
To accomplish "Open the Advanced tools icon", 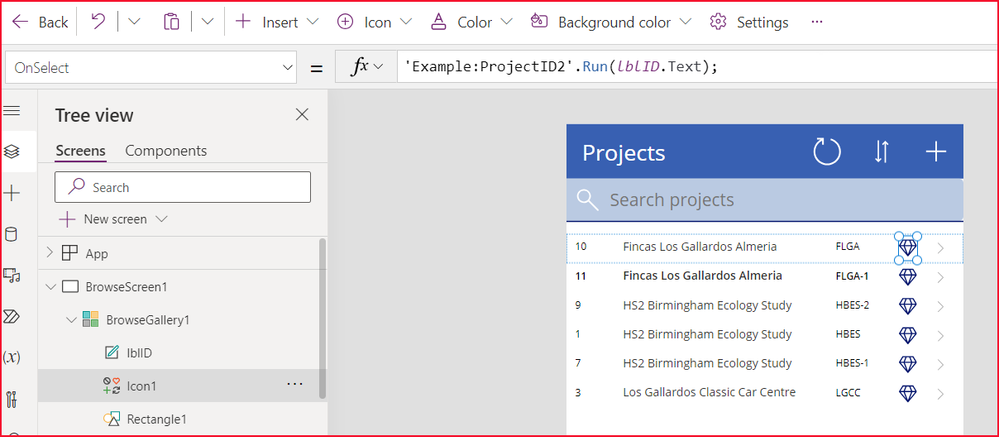I will [x=11, y=399].
